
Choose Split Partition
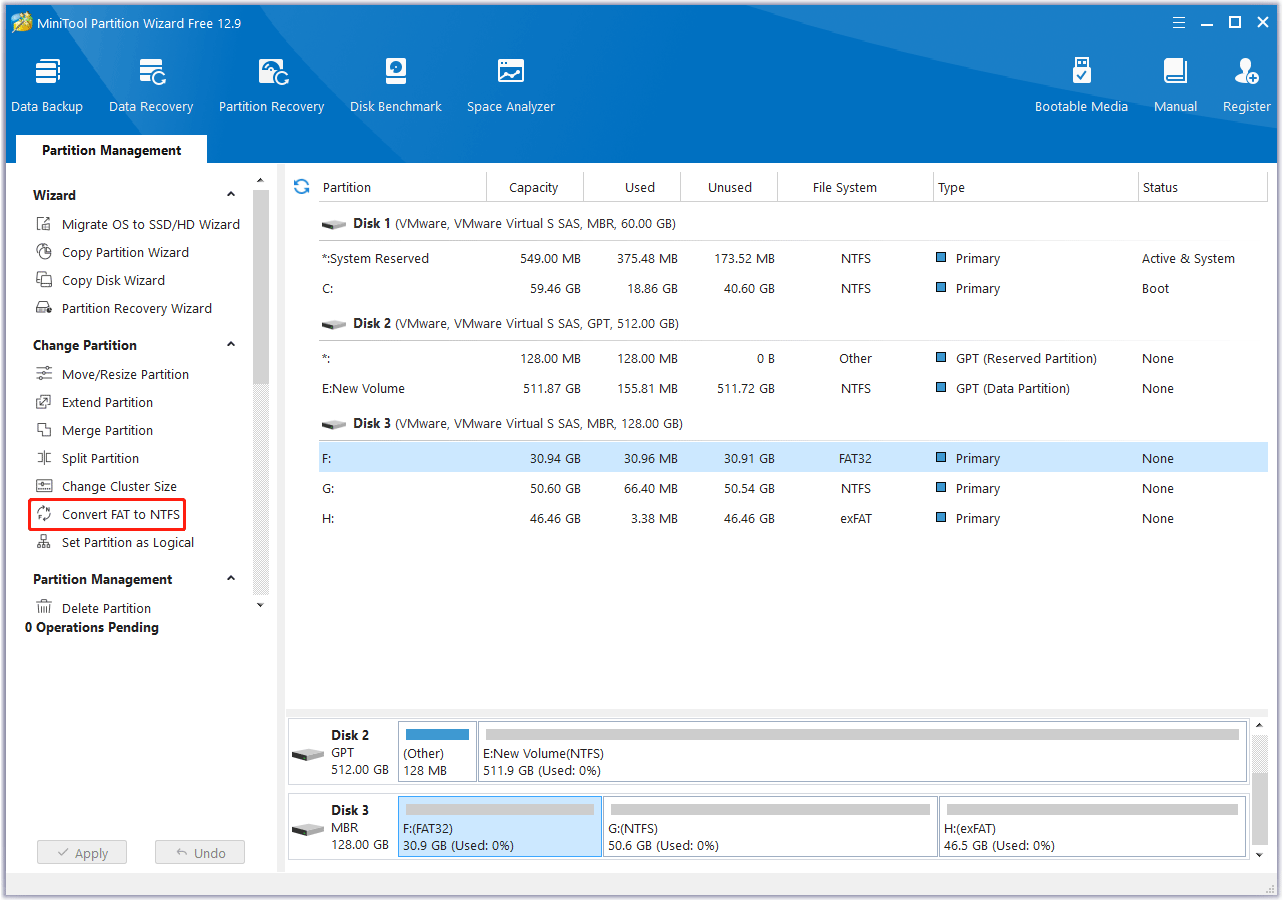(87, 458)
